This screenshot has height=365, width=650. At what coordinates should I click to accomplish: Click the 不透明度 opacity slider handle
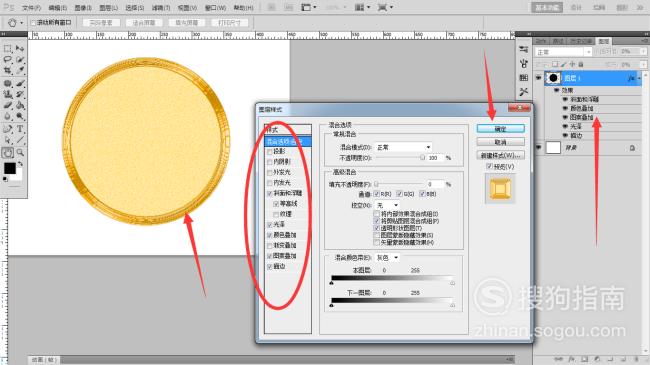point(422,158)
